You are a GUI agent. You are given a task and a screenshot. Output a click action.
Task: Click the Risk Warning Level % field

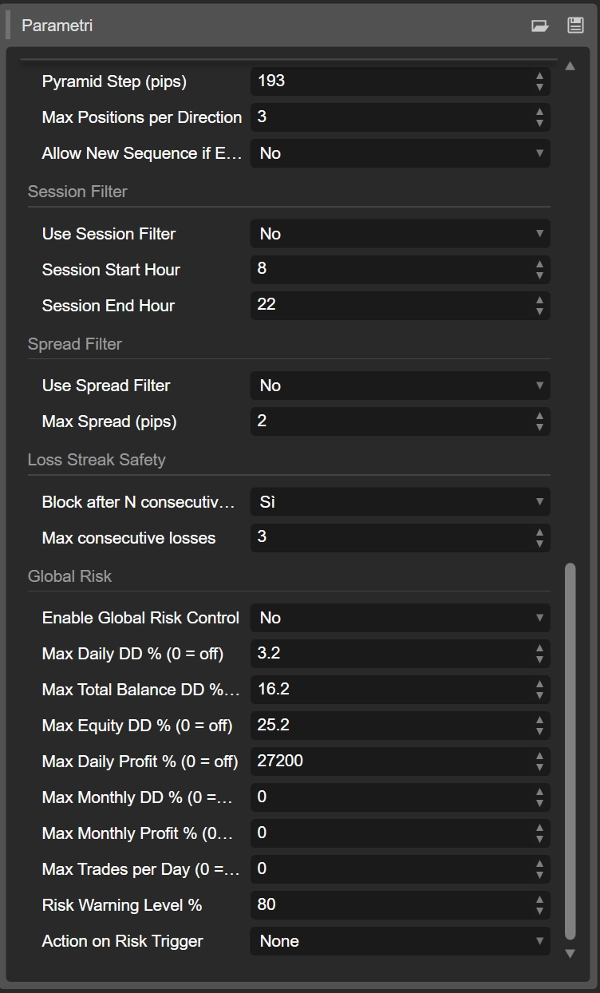tap(390, 905)
